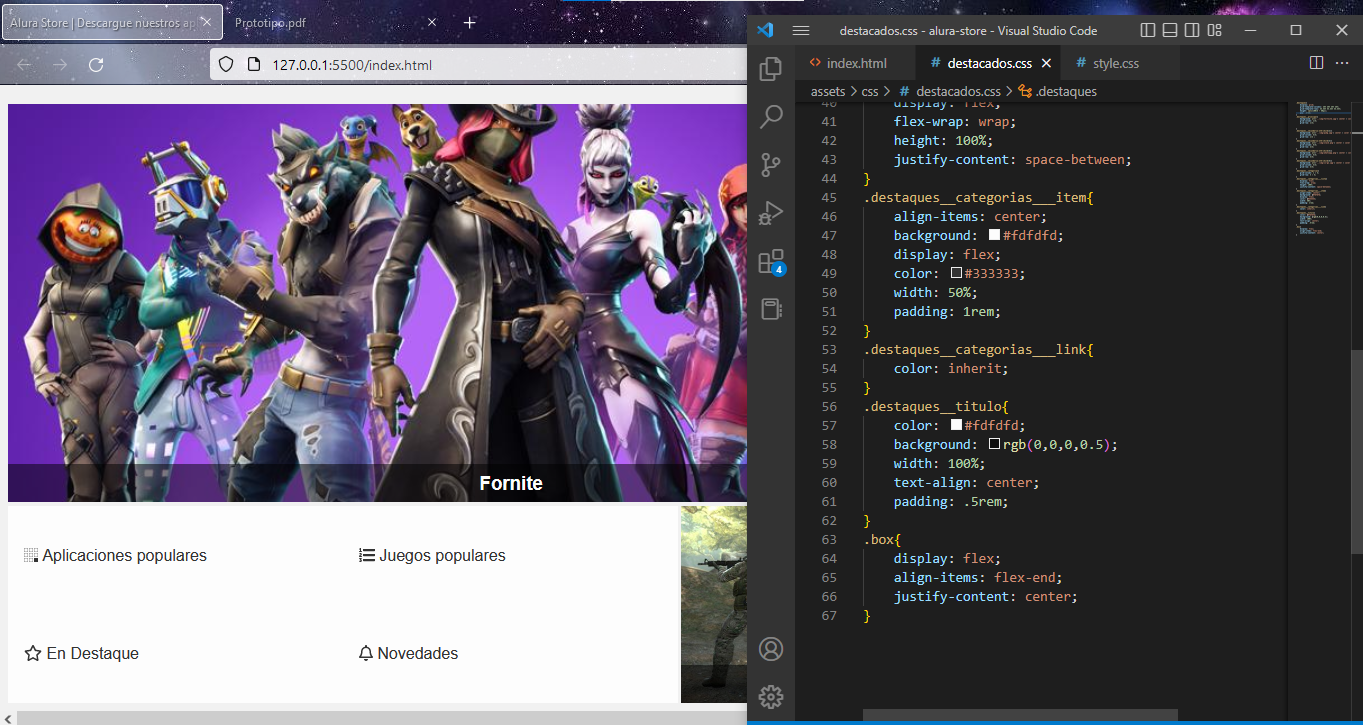Click the assets breadcrumb segment
The image size is (1363, 725).
pyautogui.click(x=828, y=91)
